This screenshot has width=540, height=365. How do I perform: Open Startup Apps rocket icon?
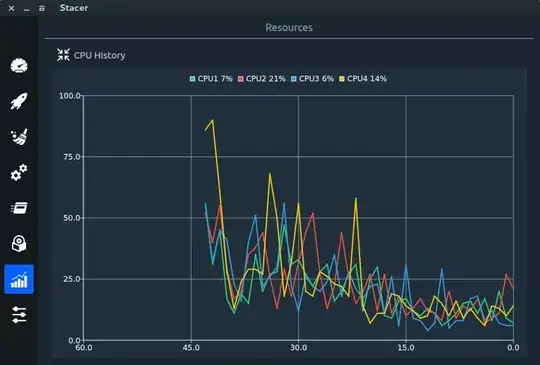coord(19,101)
